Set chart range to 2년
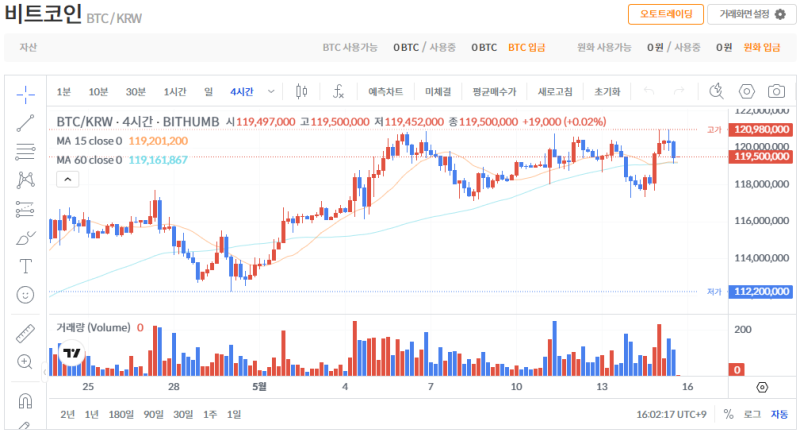This screenshot has height=433, width=800. click(x=67, y=414)
